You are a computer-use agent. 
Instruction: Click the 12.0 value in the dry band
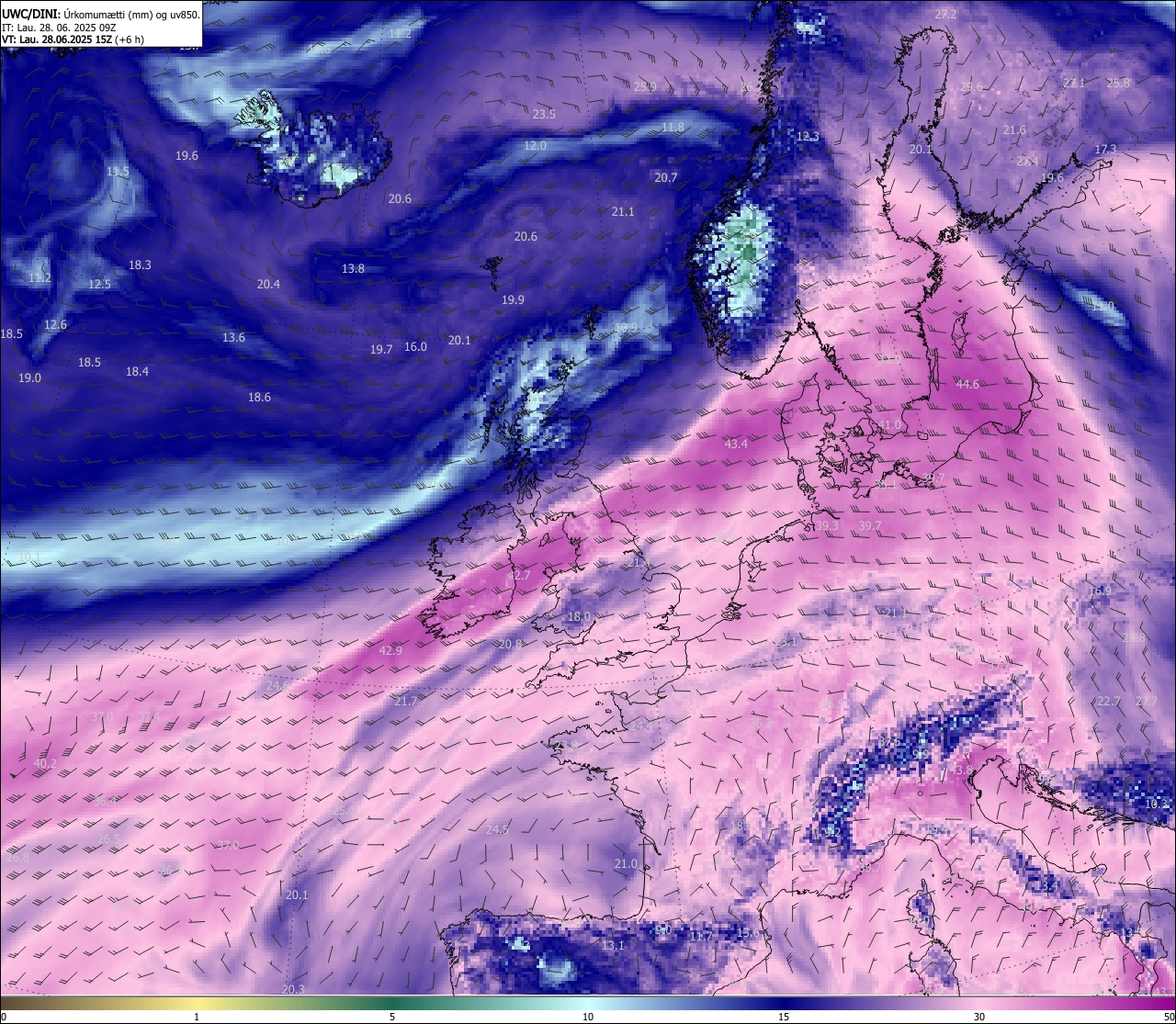535,145
